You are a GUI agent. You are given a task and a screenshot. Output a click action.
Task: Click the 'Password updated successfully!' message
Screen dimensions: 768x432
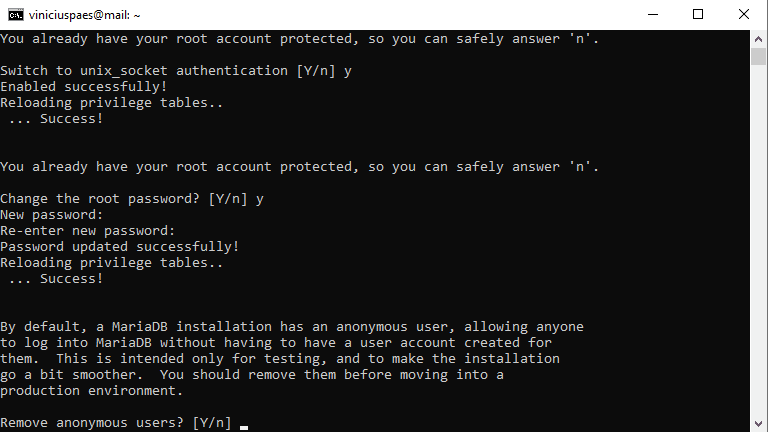[x=120, y=246]
